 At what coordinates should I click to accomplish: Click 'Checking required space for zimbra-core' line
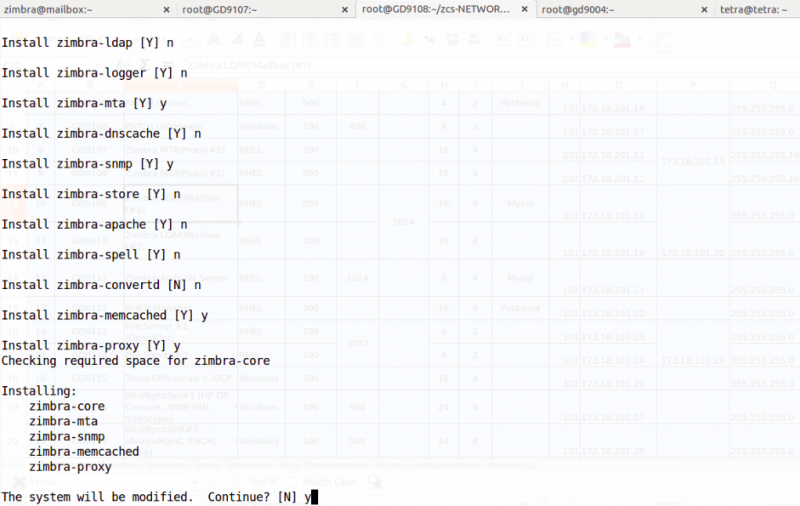(136, 361)
